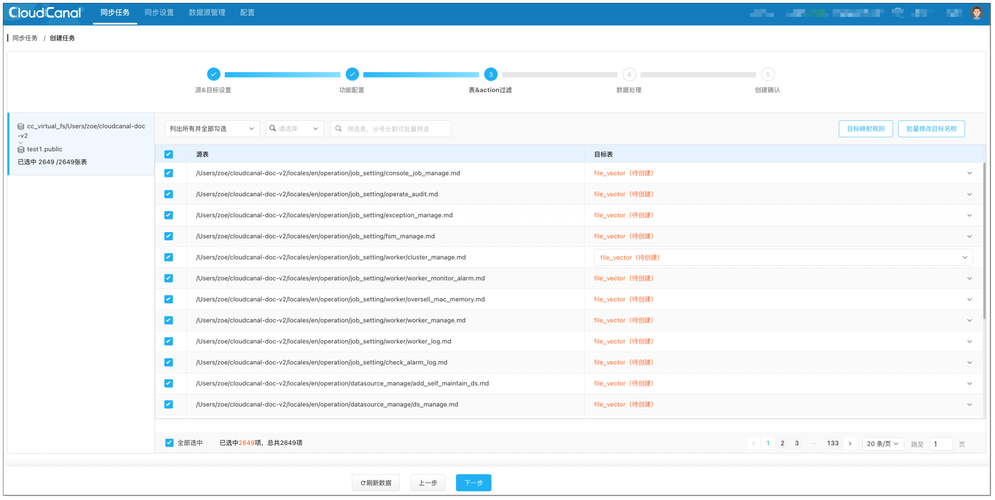This screenshot has height=500, width=995.
Task: Uncheck the worker_monitor_alarm.md row checkbox
Action: (168, 278)
